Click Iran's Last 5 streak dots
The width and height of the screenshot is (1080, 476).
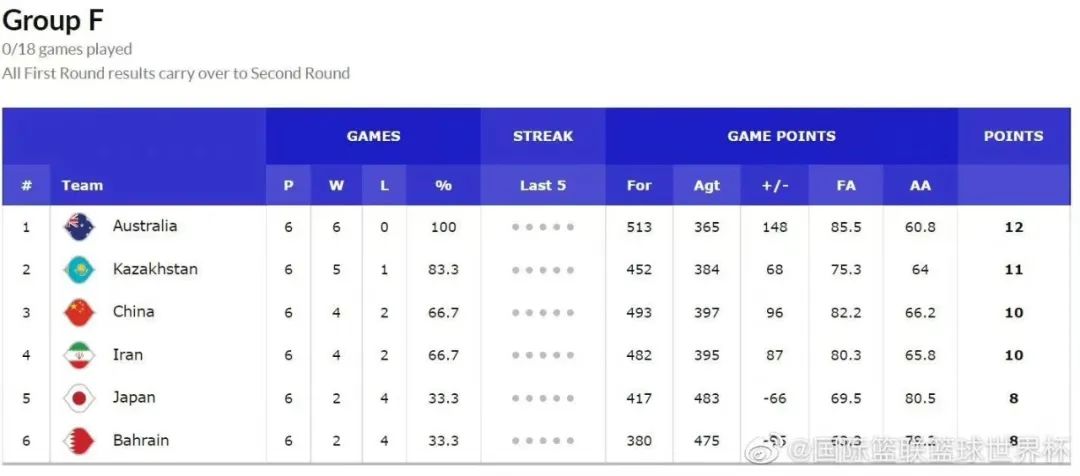(543, 355)
